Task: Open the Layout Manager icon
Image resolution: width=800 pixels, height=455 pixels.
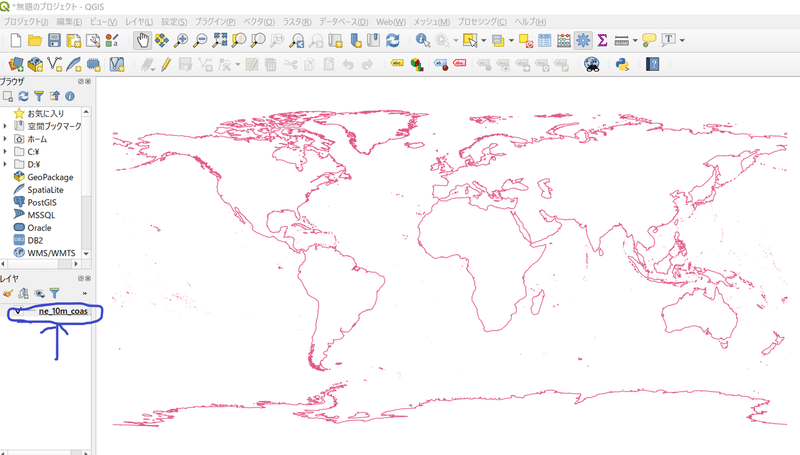Action: (93, 40)
